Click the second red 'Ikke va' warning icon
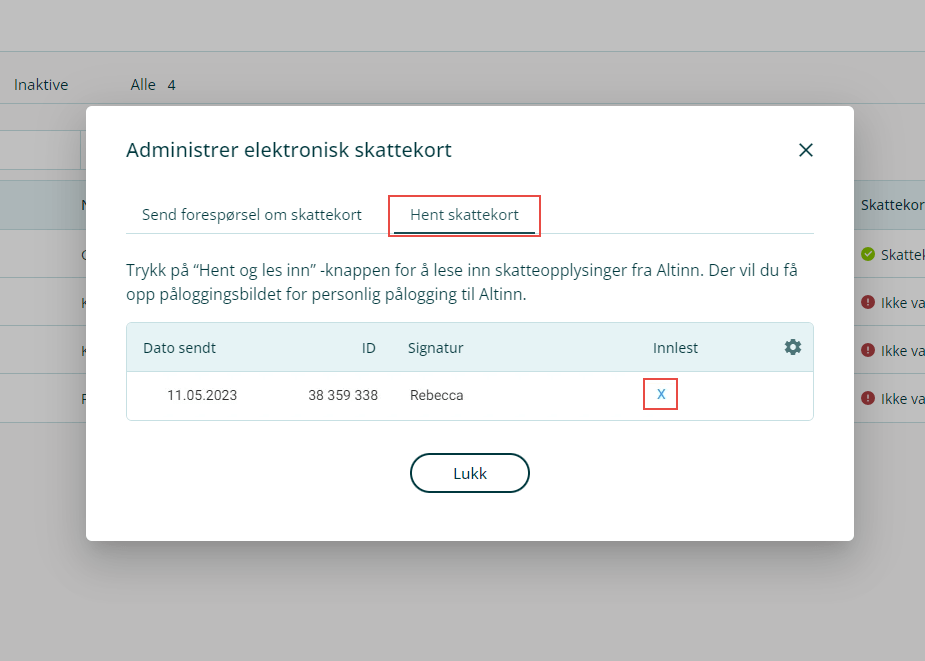 click(x=868, y=350)
